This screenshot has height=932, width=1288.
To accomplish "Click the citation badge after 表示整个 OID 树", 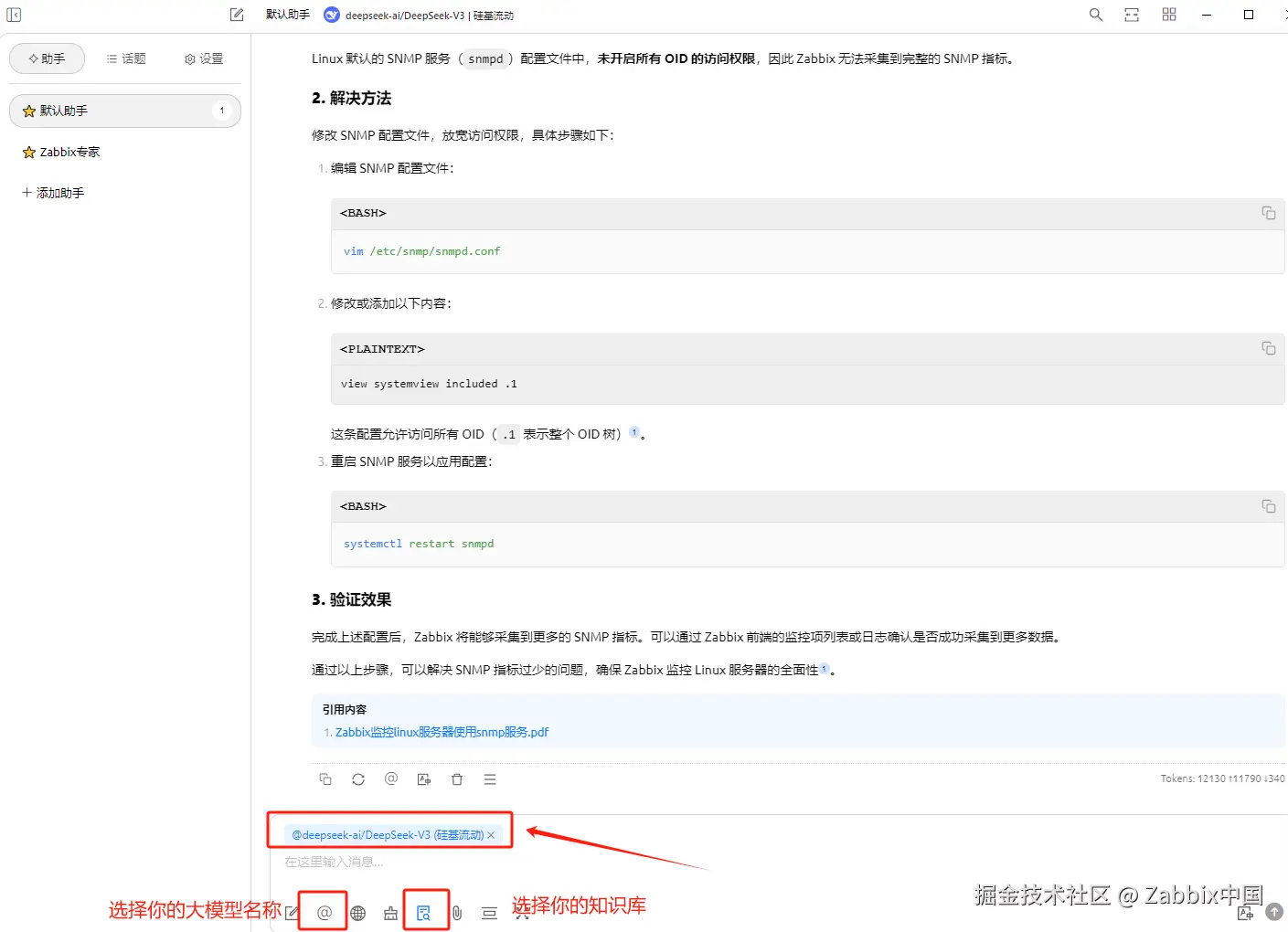I will click(634, 432).
